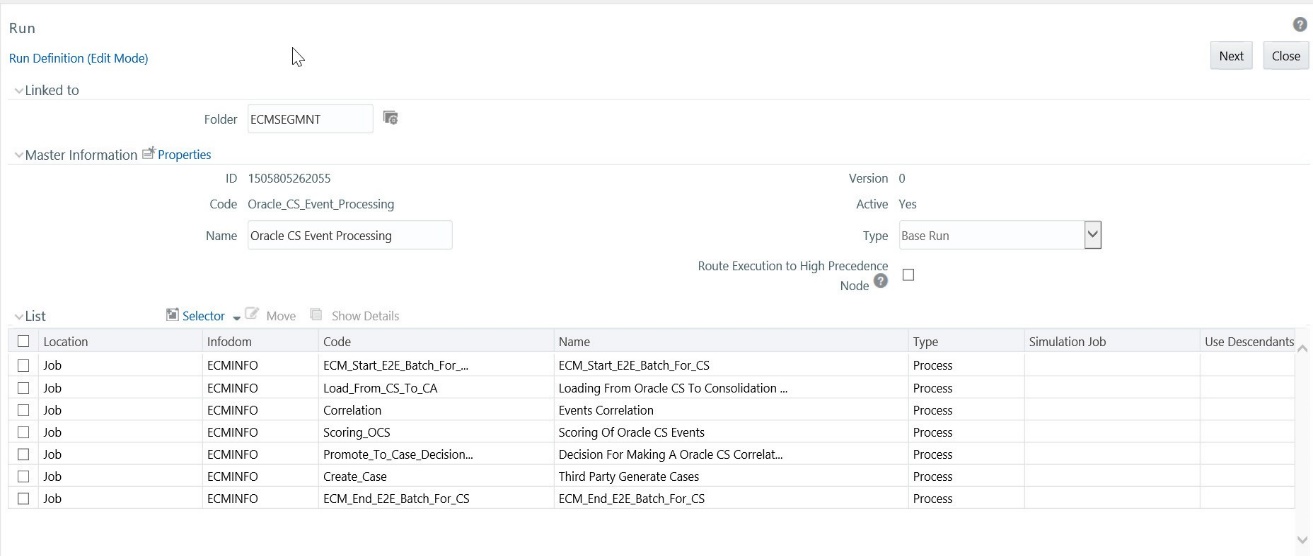Click the Code value Oracle_CS_Event_Processing
Screen dimensions: 1313x556
click(x=321, y=204)
